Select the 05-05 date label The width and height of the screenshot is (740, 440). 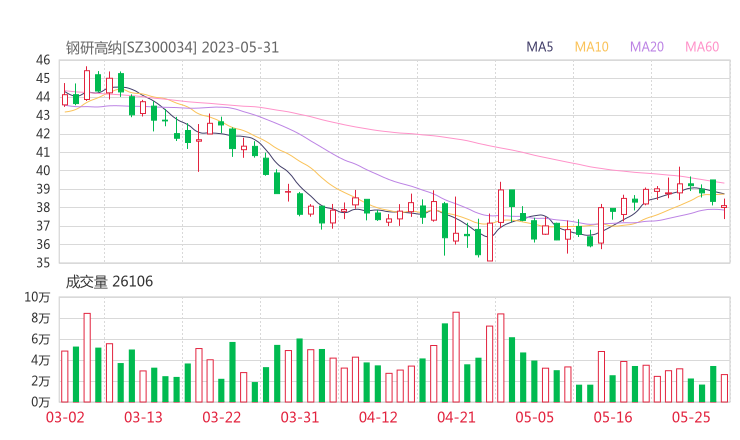[534, 417]
